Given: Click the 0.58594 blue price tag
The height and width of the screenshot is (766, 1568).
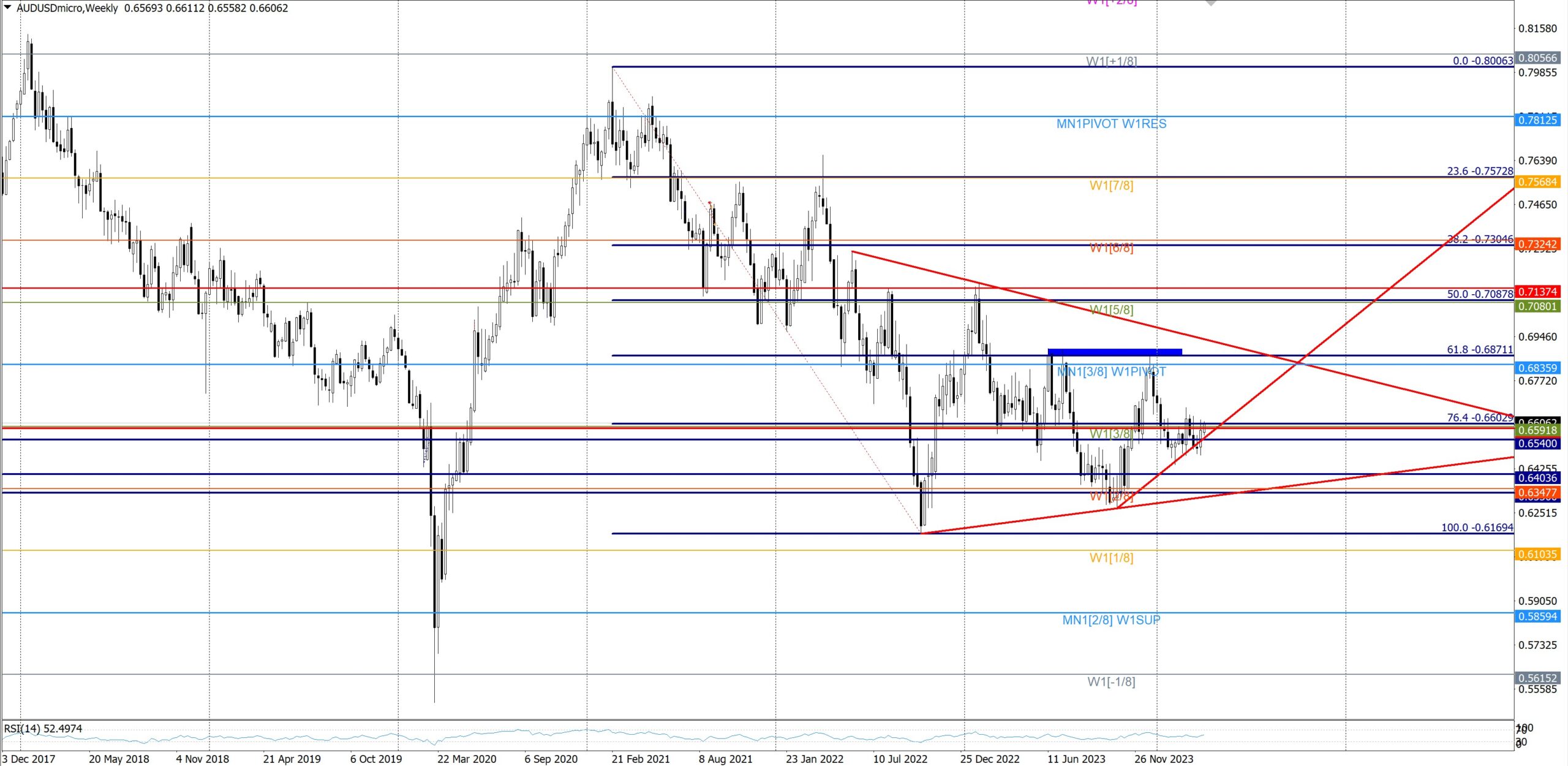Looking at the screenshot, I should (x=1537, y=616).
